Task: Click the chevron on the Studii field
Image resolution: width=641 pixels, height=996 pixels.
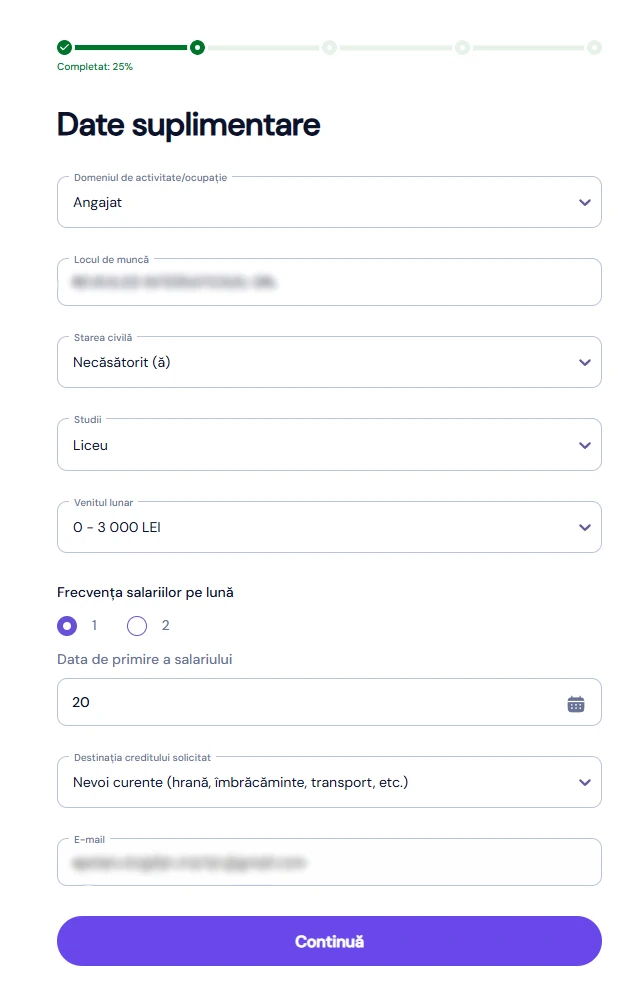Action: click(585, 444)
